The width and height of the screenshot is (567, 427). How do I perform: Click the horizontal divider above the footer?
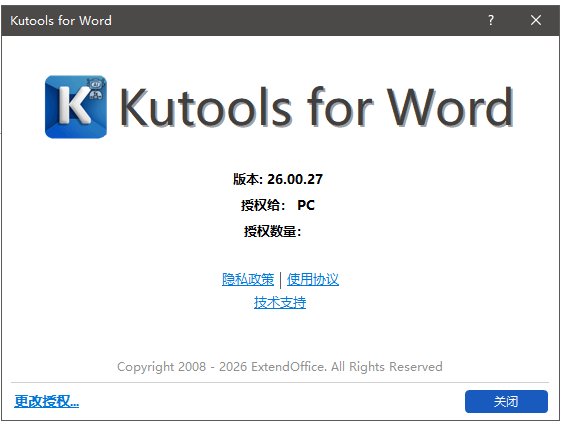pyautogui.click(x=280, y=382)
